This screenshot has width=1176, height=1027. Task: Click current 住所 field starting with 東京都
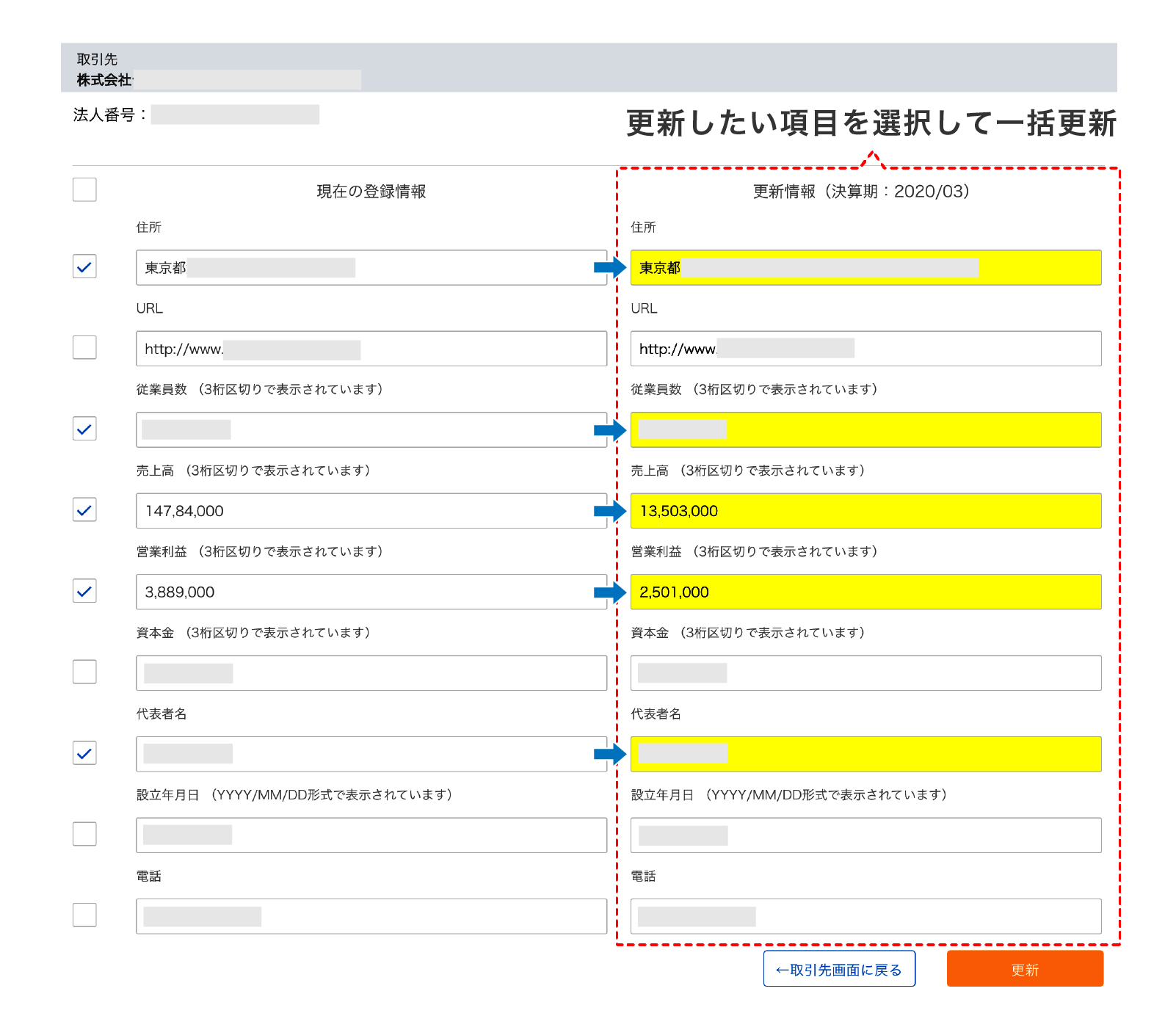coord(371,267)
